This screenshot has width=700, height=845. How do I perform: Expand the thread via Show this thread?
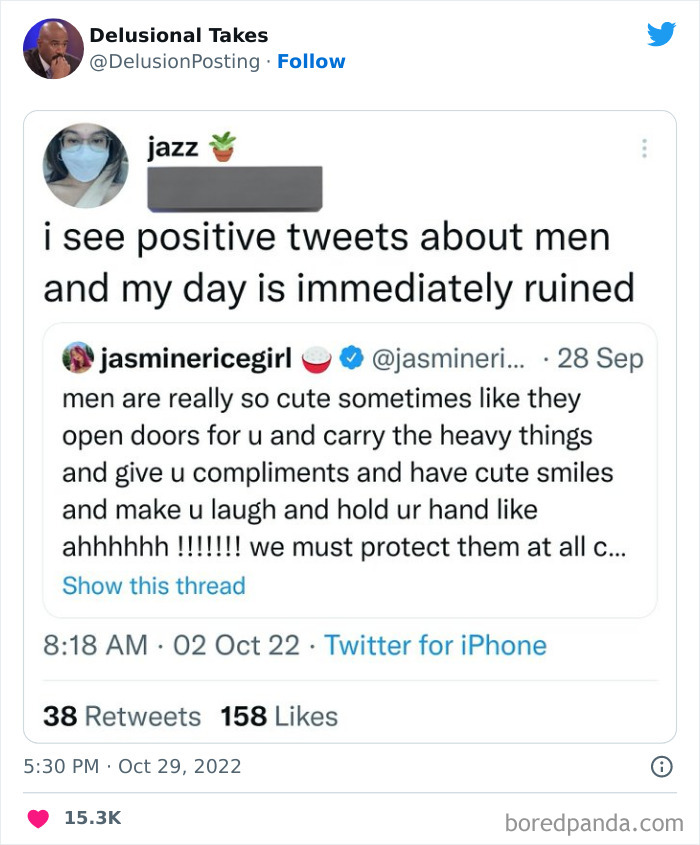153,587
